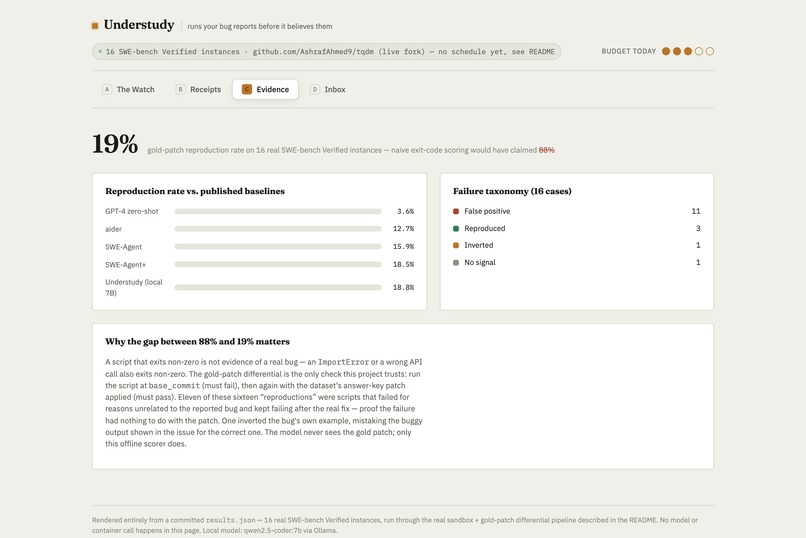Click the last empty budget dot
Viewport: 806px width, 538px height.
710,51
